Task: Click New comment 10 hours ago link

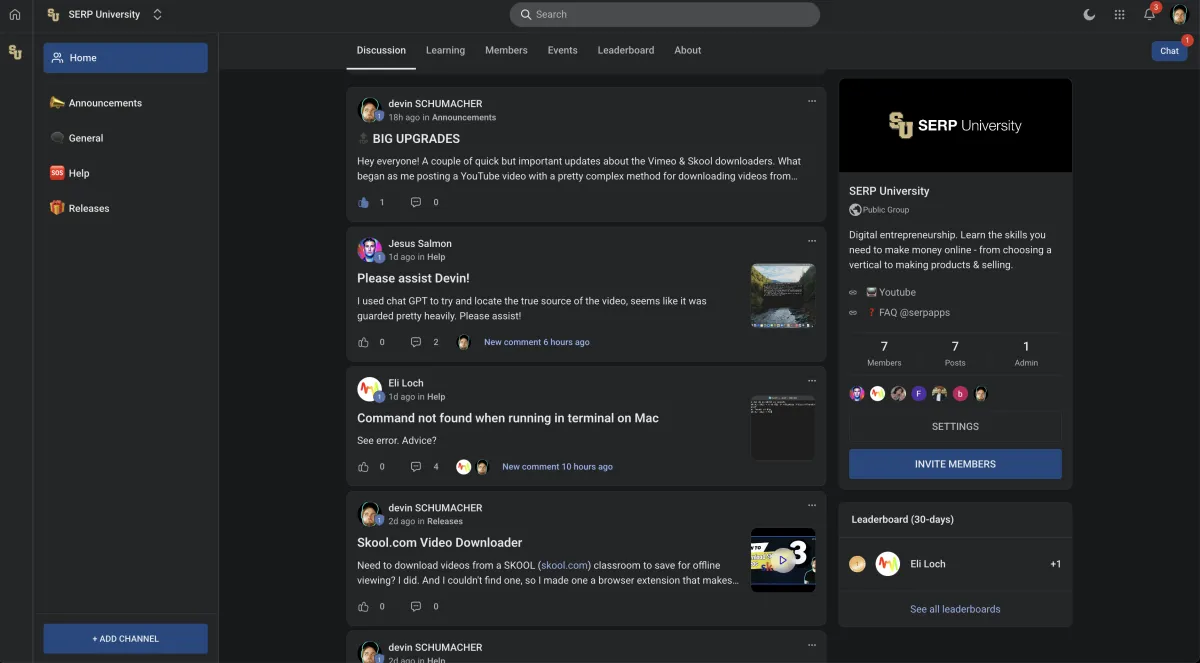Action: [557, 466]
